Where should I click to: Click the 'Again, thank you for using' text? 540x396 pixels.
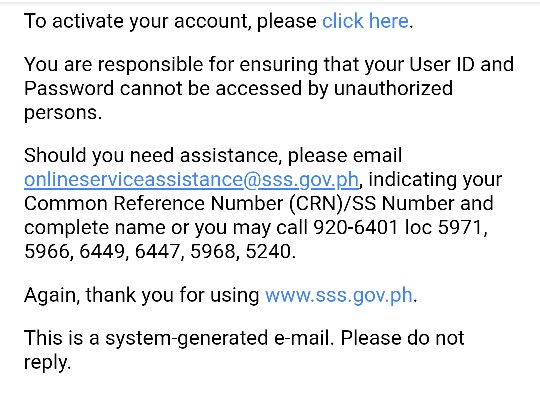click(142, 295)
